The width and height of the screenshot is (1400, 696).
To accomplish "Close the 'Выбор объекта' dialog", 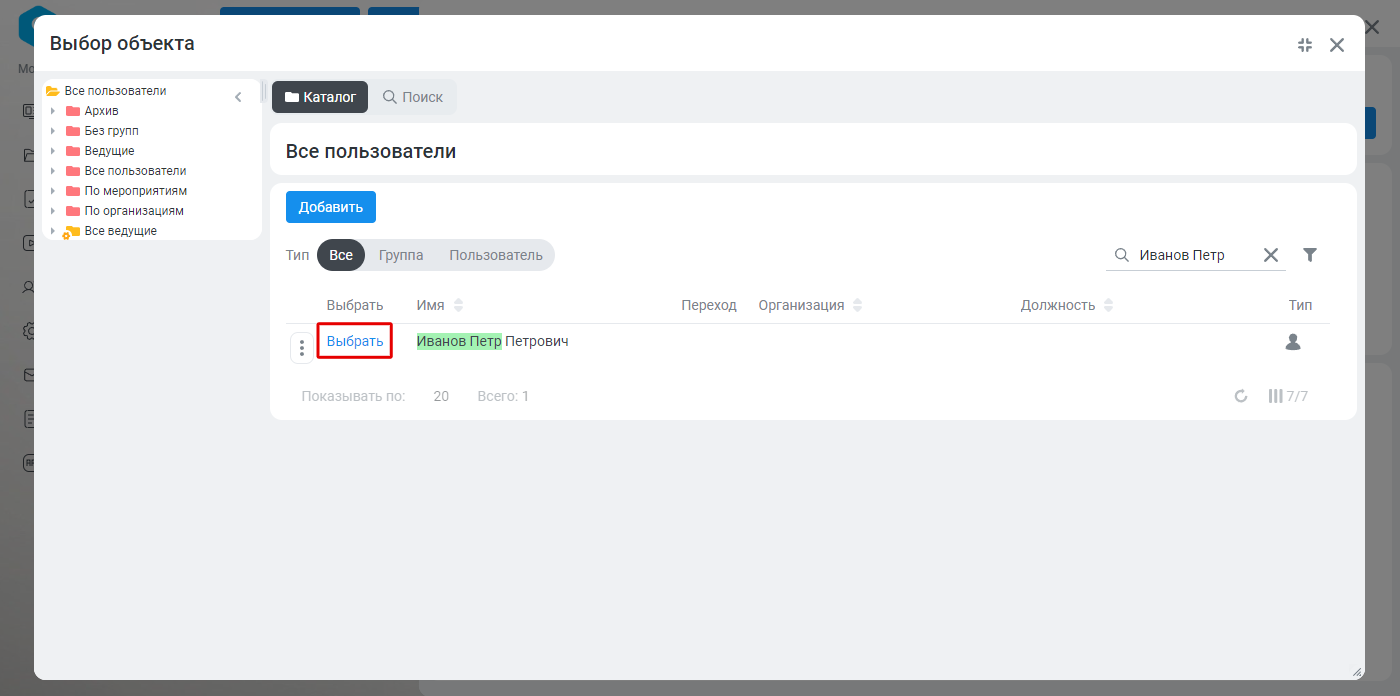I will pyautogui.click(x=1337, y=45).
